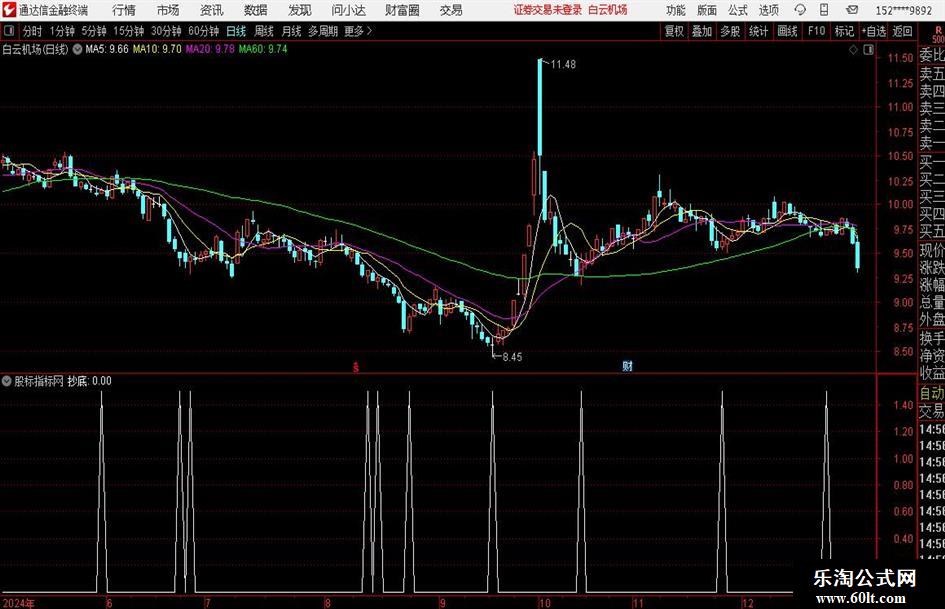Click the 复权 button

674,31
